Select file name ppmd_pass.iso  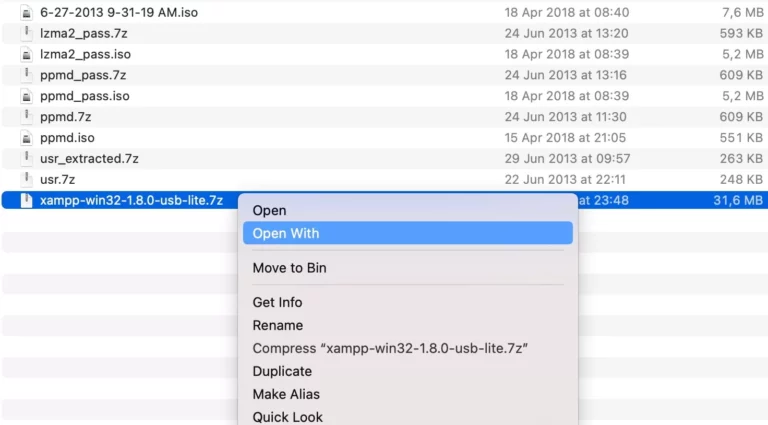[85, 96]
